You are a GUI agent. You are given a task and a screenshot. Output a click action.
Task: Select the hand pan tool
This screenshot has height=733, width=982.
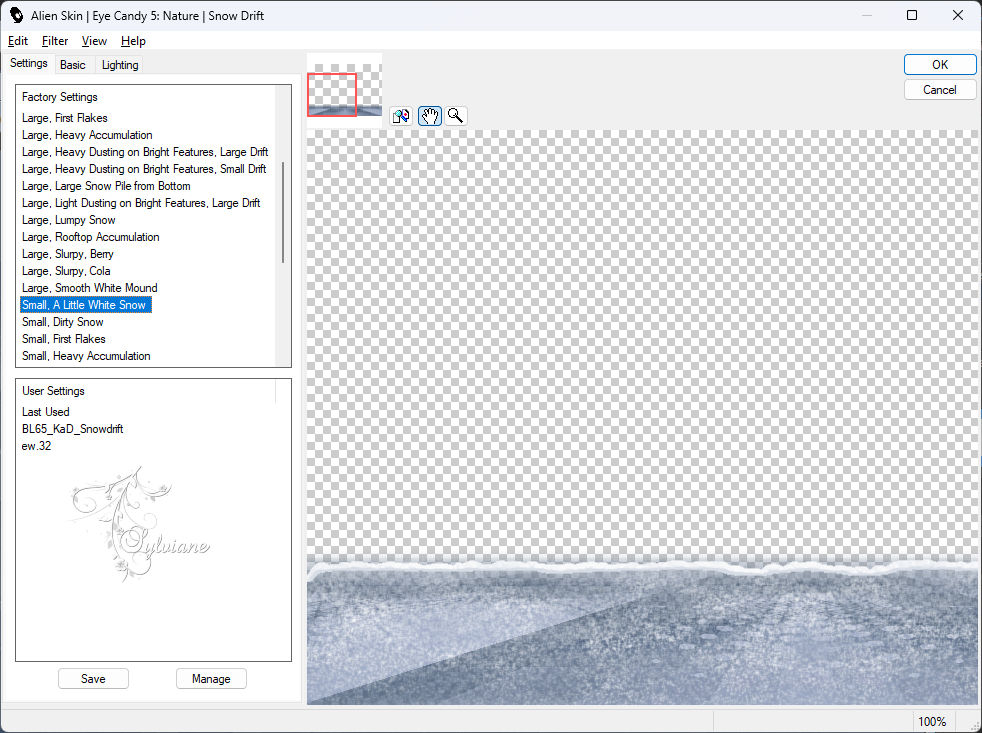coord(430,116)
